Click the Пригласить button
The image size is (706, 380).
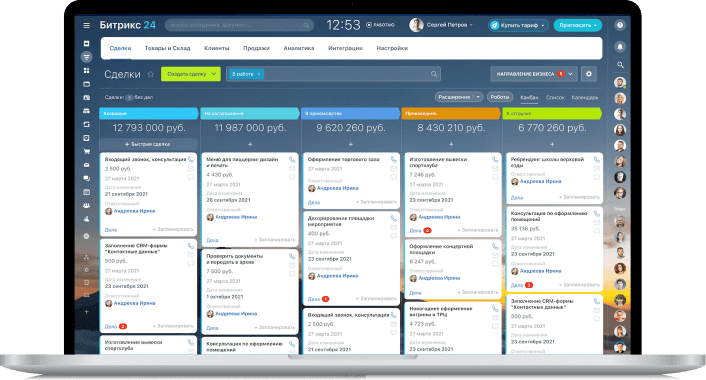[x=577, y=25]
